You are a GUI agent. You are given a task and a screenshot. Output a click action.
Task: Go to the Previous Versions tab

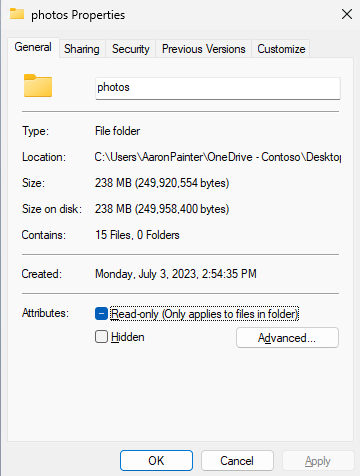(x=204, y=49)
